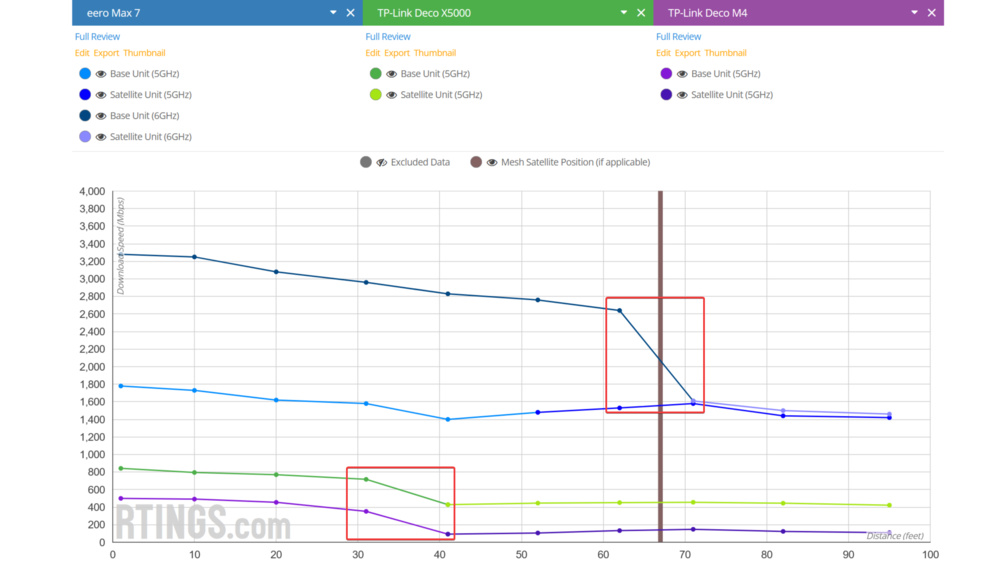The image size is (1000, 563).
Task: Open Full Review for TP-Link Deco M4
Action: pyautogui.click(x=678, y=37)
